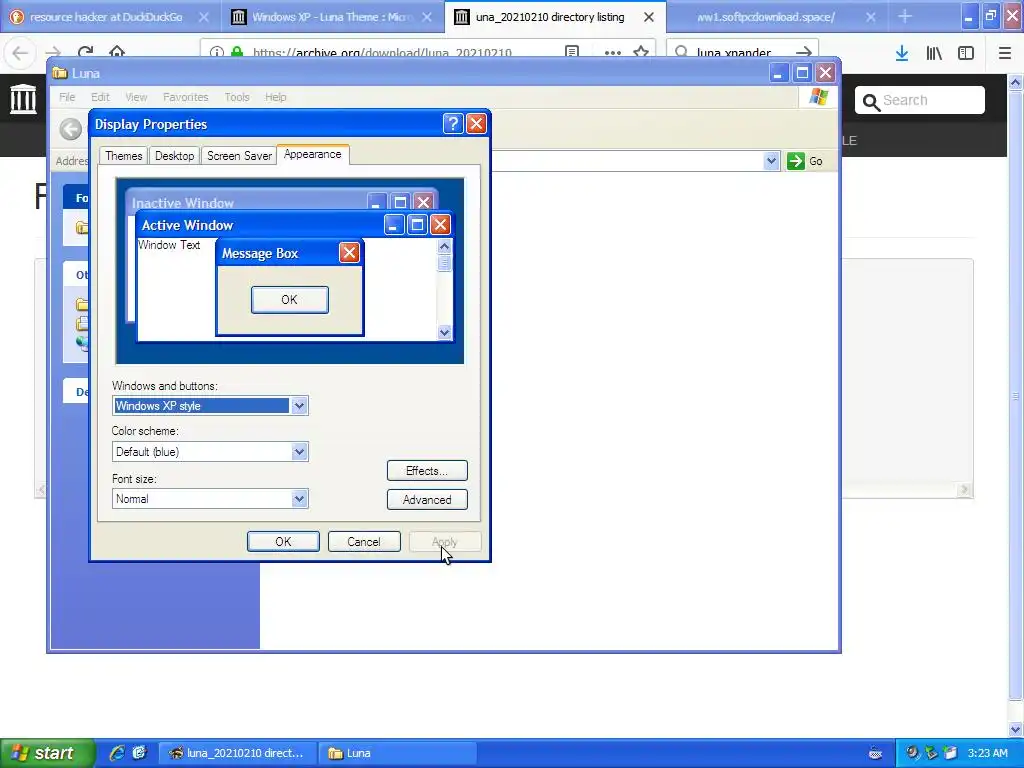Screen dimensions: 1024x768
Task: Open Edit menu in Luna window
Action: (x=100, y=97)
